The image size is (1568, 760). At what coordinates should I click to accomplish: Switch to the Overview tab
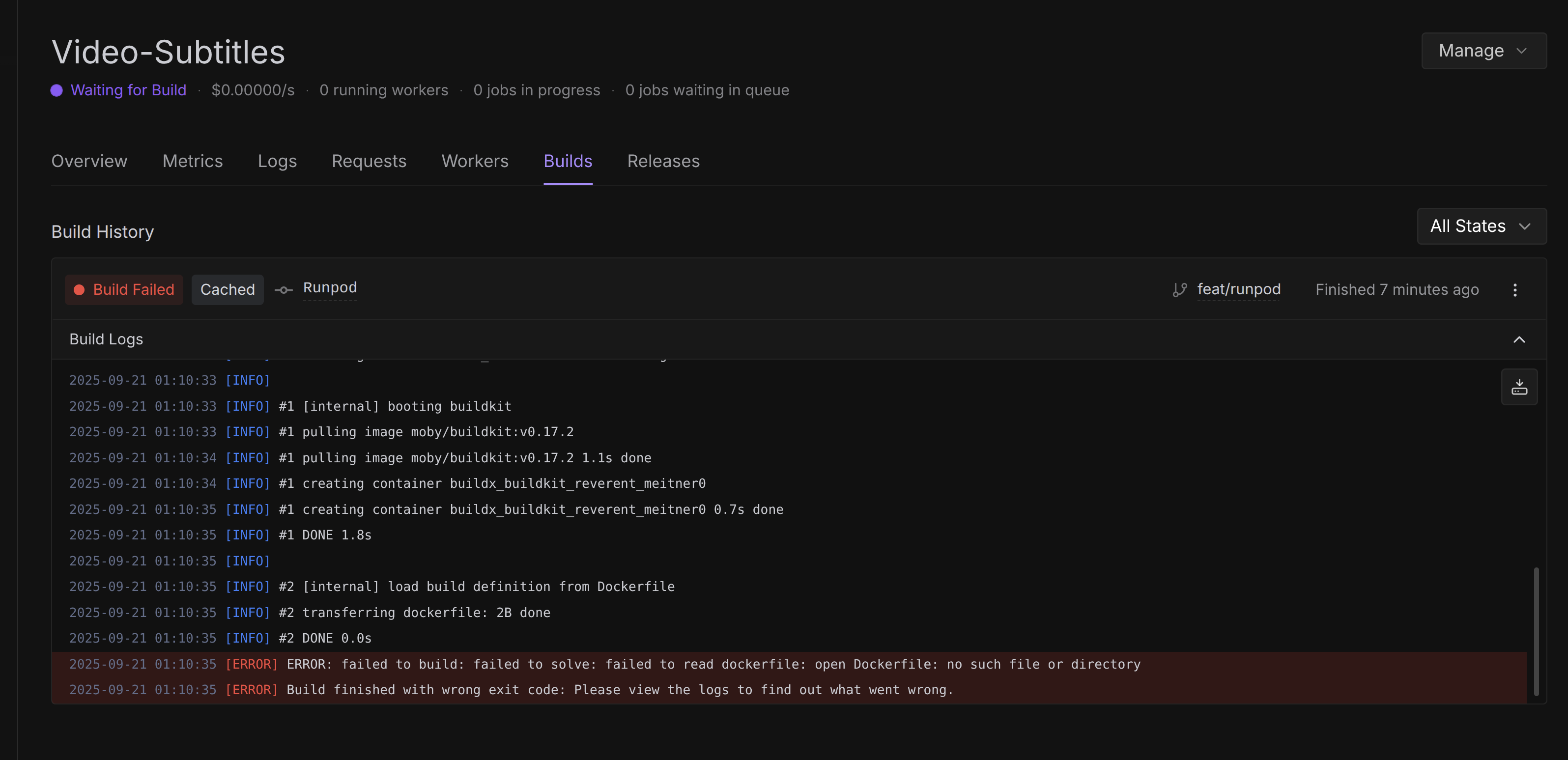pos(89,161)
